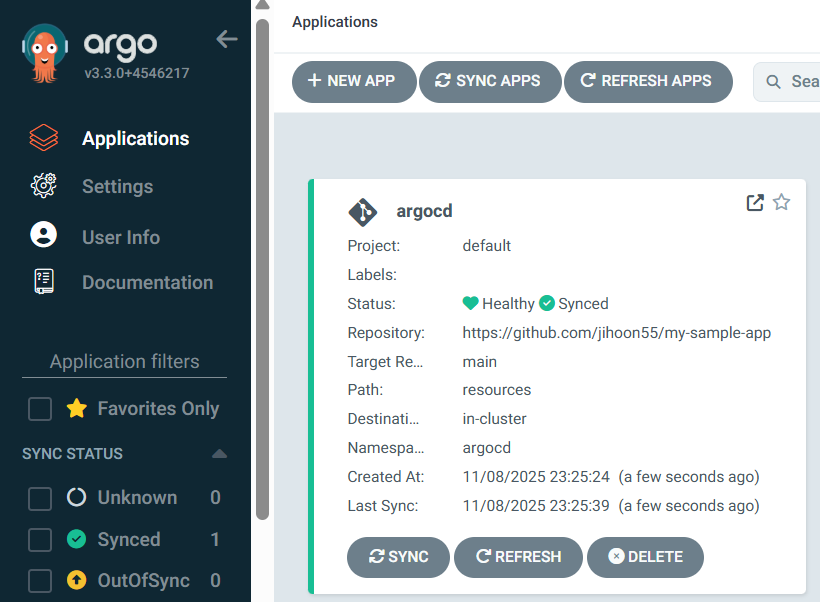Click the DELETE button on argocd card
This screenshot has height=602, width=820.
tap(645, 558)
